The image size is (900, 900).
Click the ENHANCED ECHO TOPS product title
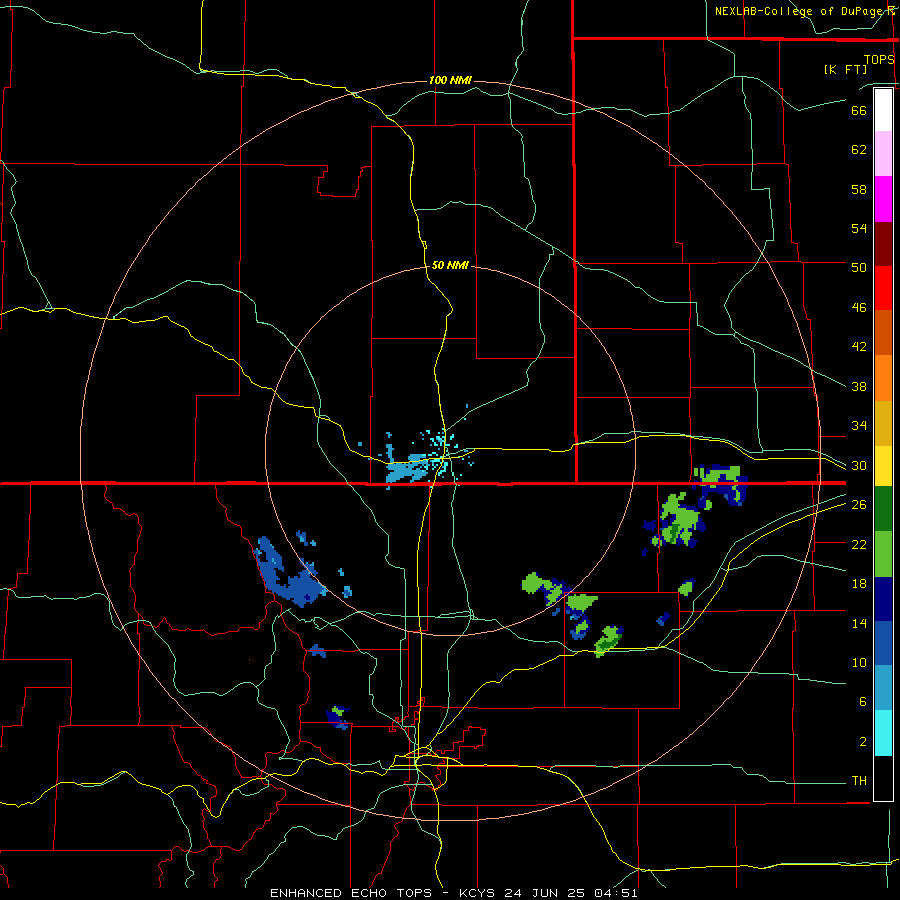point(351,893)
